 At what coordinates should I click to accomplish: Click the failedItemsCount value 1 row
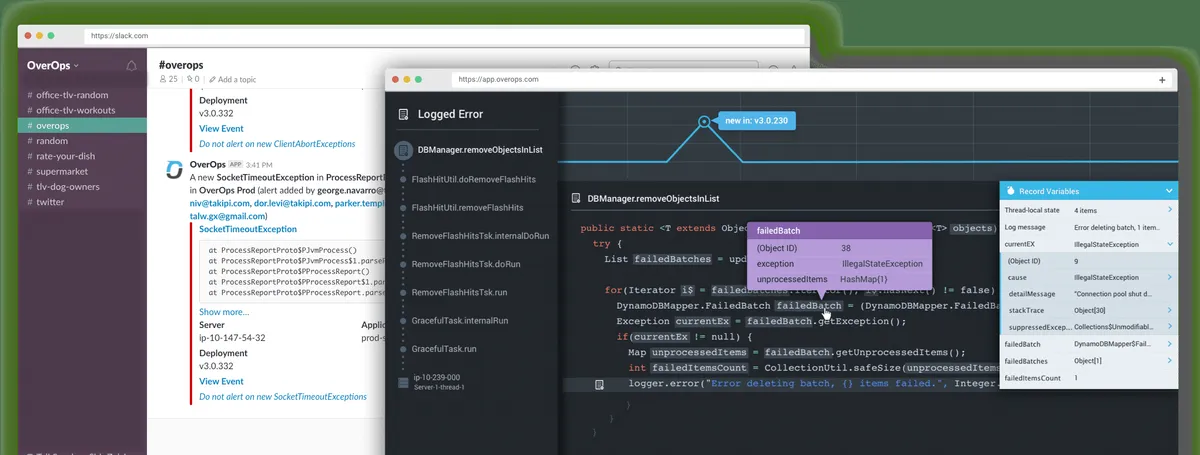[x=1090, y=377]
